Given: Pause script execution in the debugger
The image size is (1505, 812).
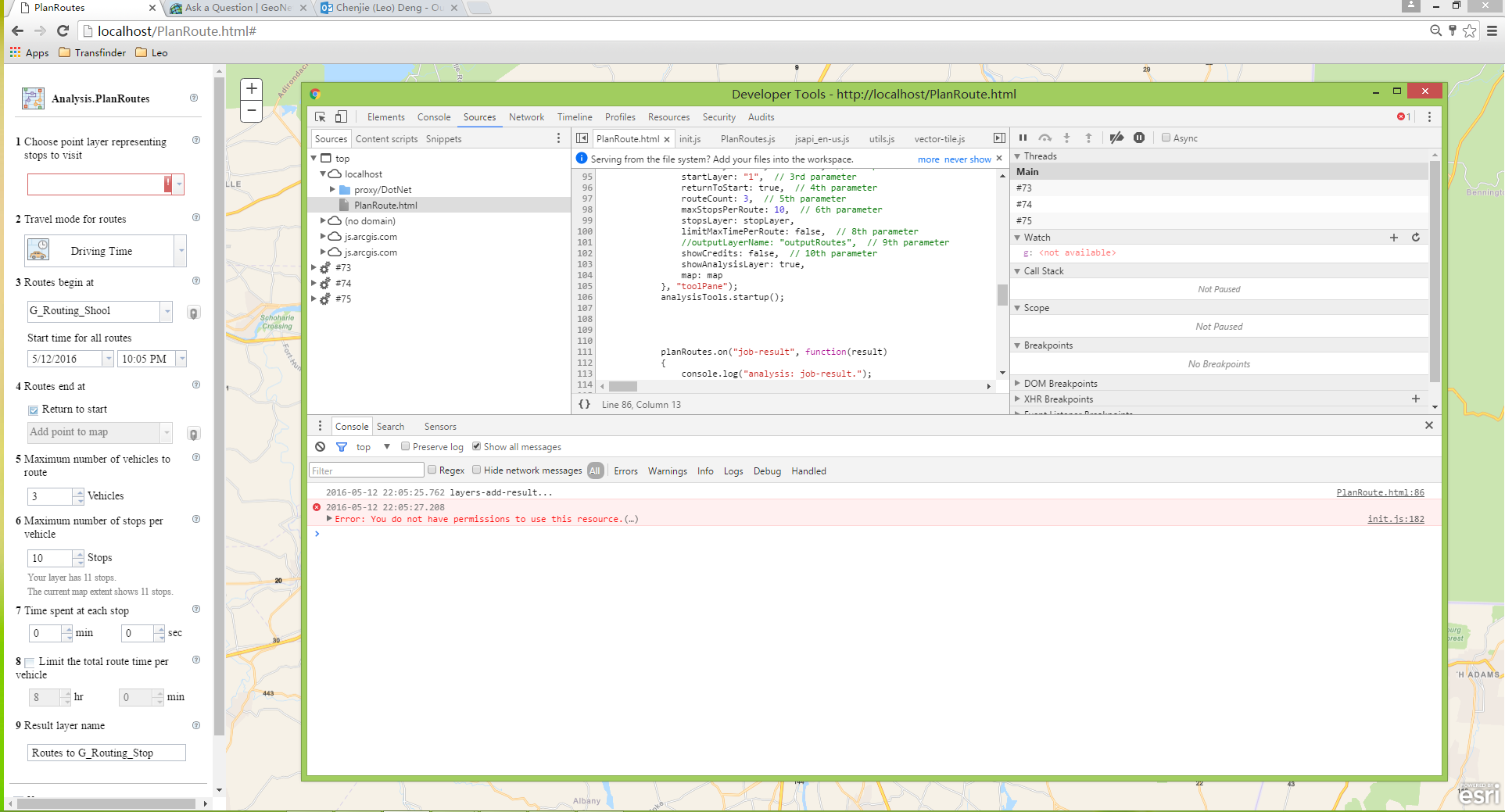Looking at the screenshot, I should pyautogui.click(x=1023, y=138).
